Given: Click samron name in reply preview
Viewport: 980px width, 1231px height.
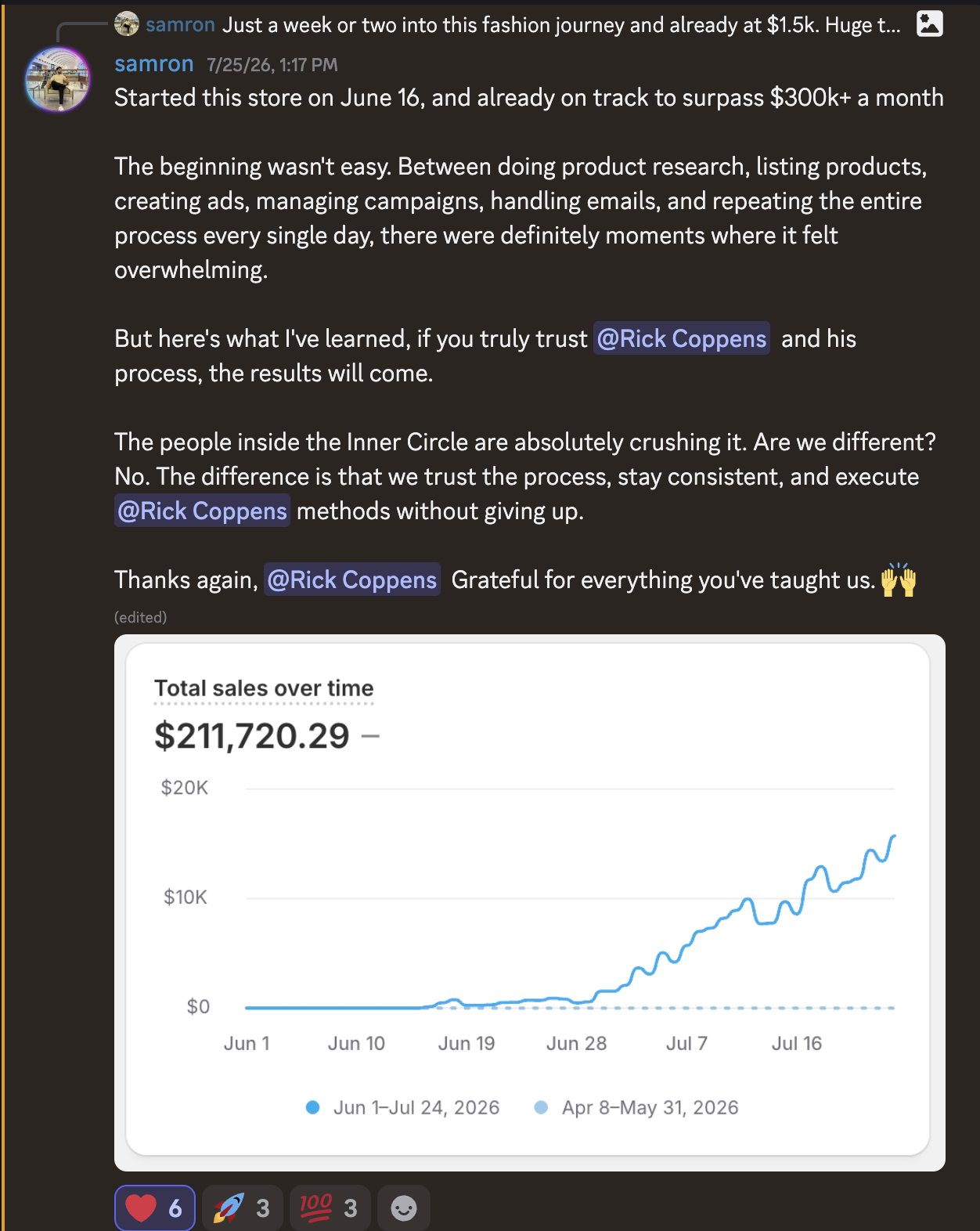Looking at the screenshot, I should (x=180, y=25).
